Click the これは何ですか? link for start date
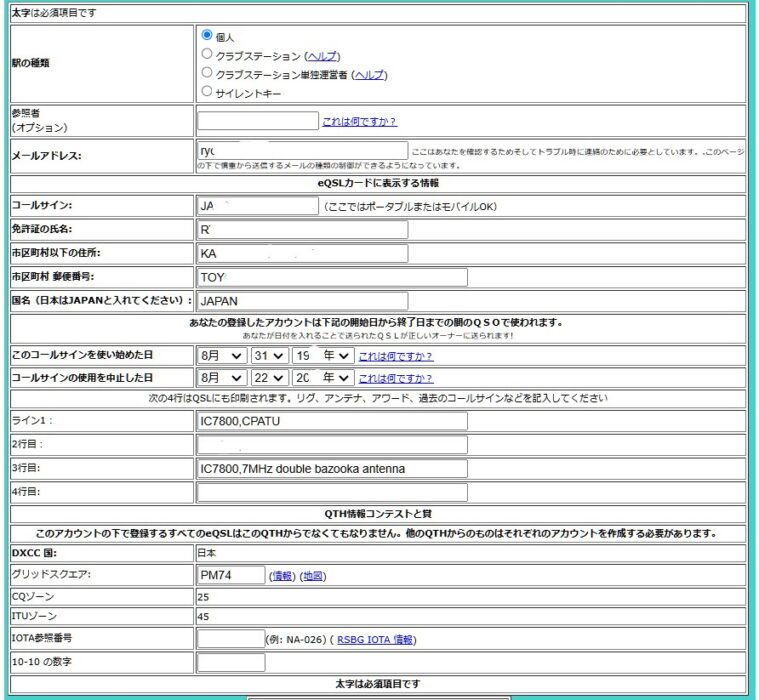This screenshot has height=700, width=759. tap(395, 356)
